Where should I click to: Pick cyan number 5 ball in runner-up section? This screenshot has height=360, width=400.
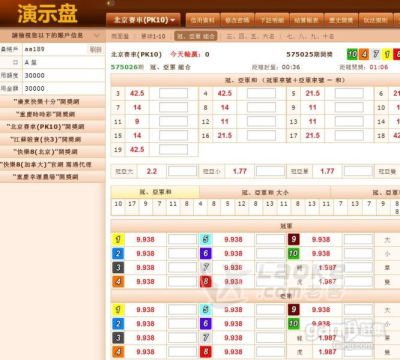(x=206, y=309)
